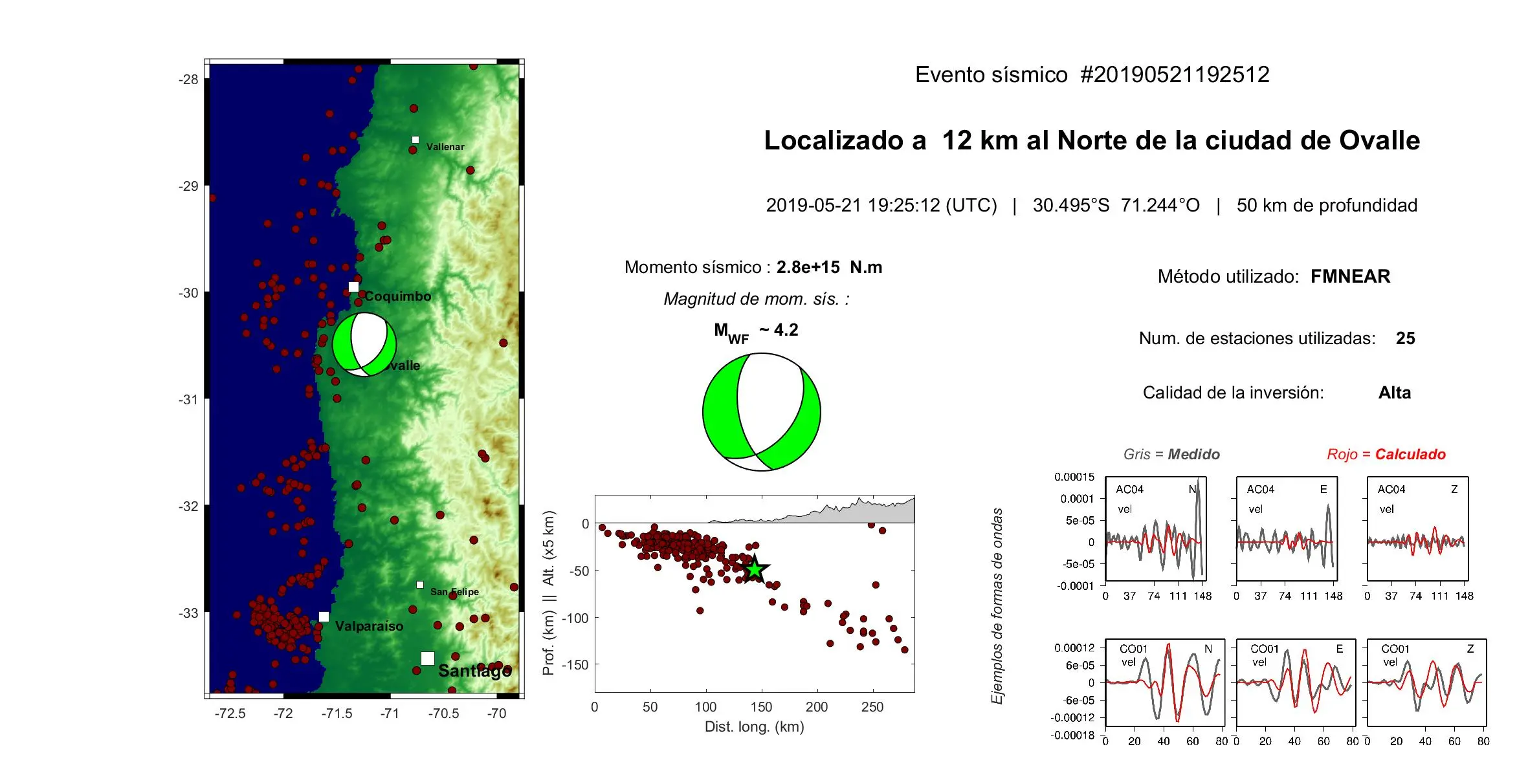Click the -70 longitude tick label
This screenshot has height=784, width=1539.
[x=496, y=713]
